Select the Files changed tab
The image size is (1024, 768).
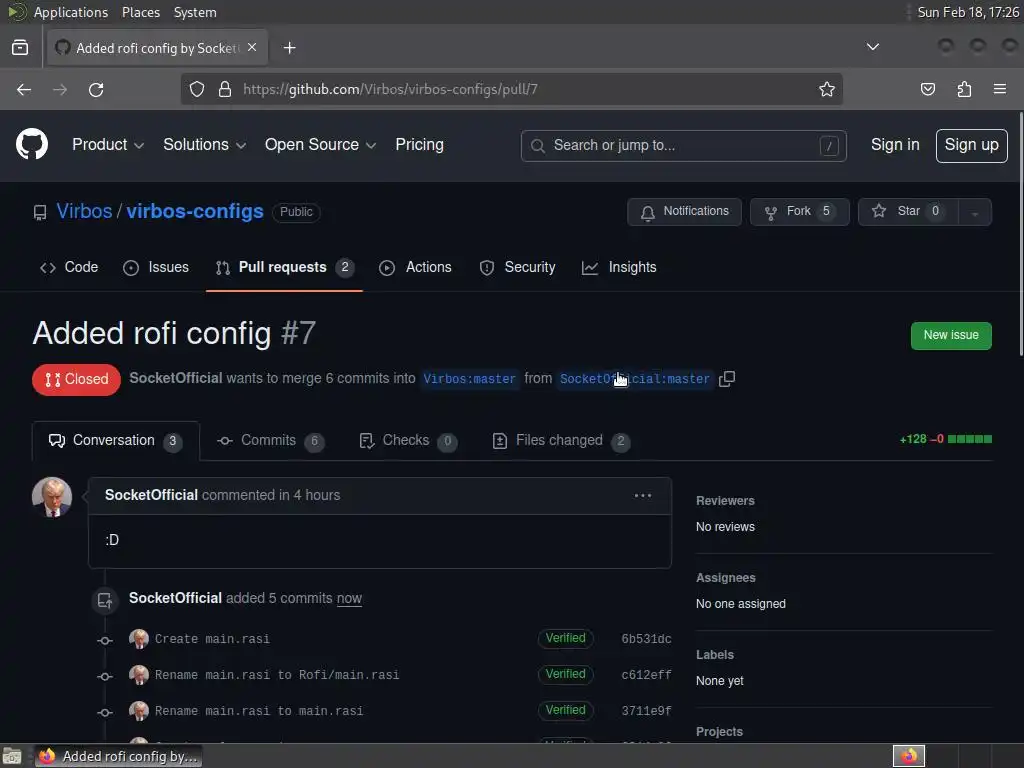[560, 441]
